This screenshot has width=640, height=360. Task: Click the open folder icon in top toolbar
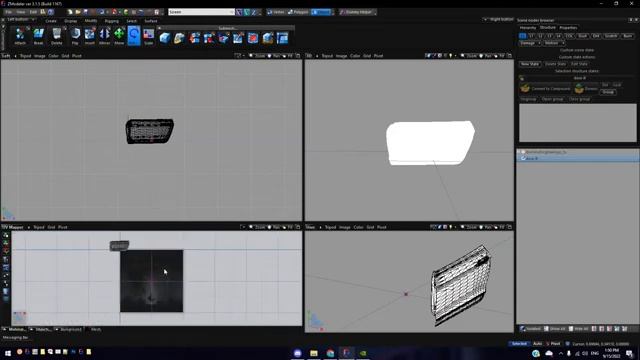click(x=78, y=12)
